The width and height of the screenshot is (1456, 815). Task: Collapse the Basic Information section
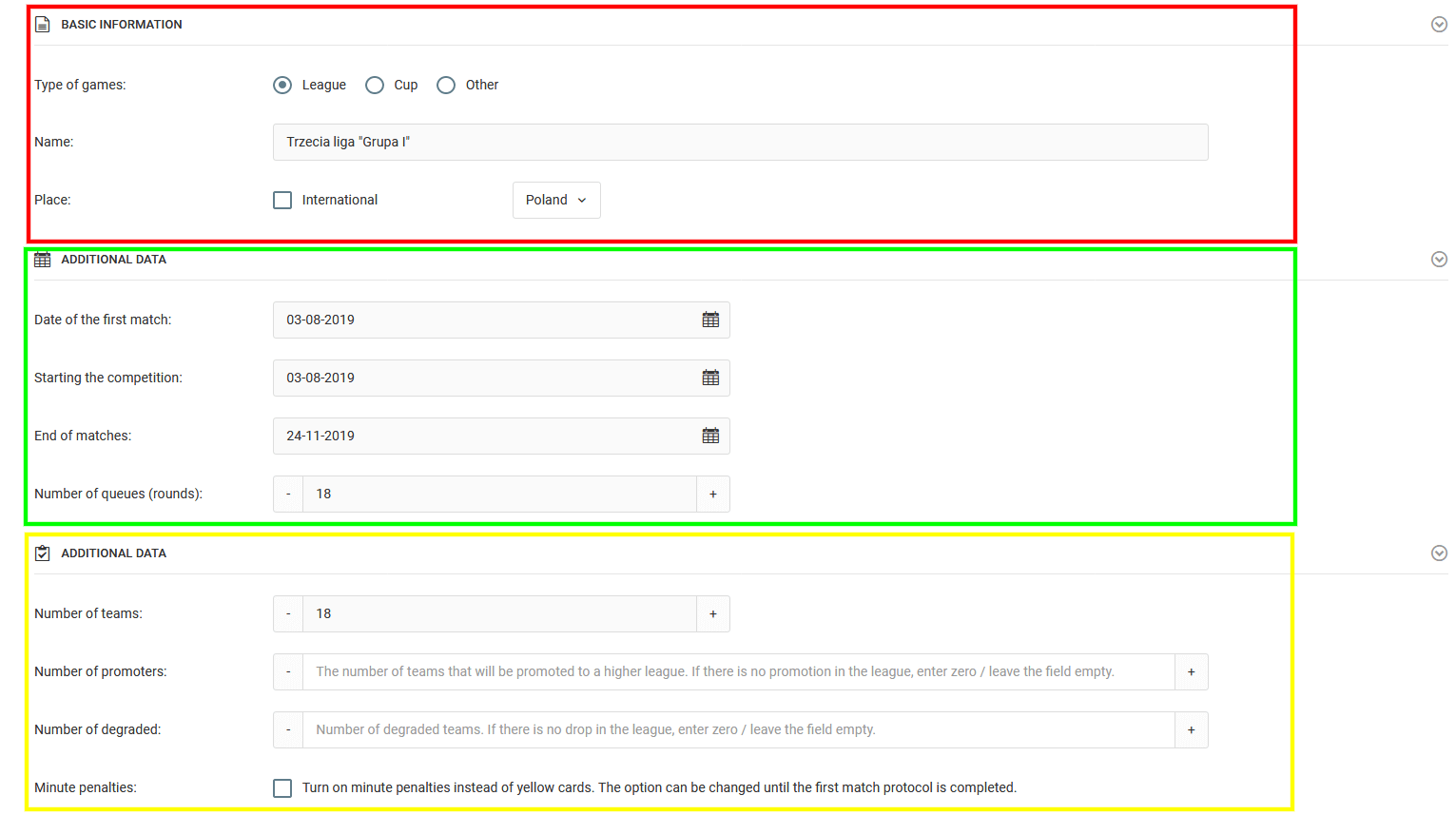point(1439,25)
